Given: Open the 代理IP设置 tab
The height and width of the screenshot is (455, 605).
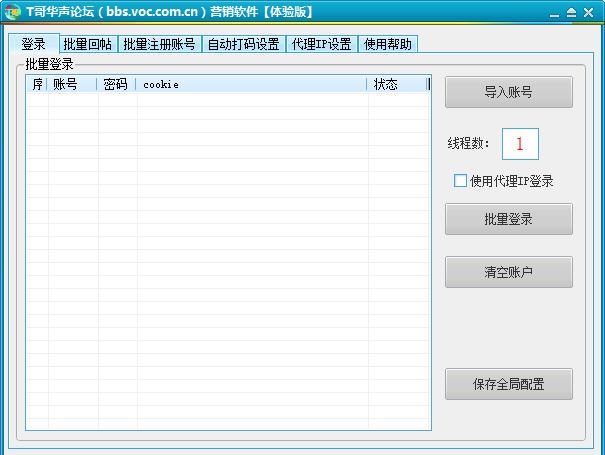Looking at the screenshot, I should 322,44.
